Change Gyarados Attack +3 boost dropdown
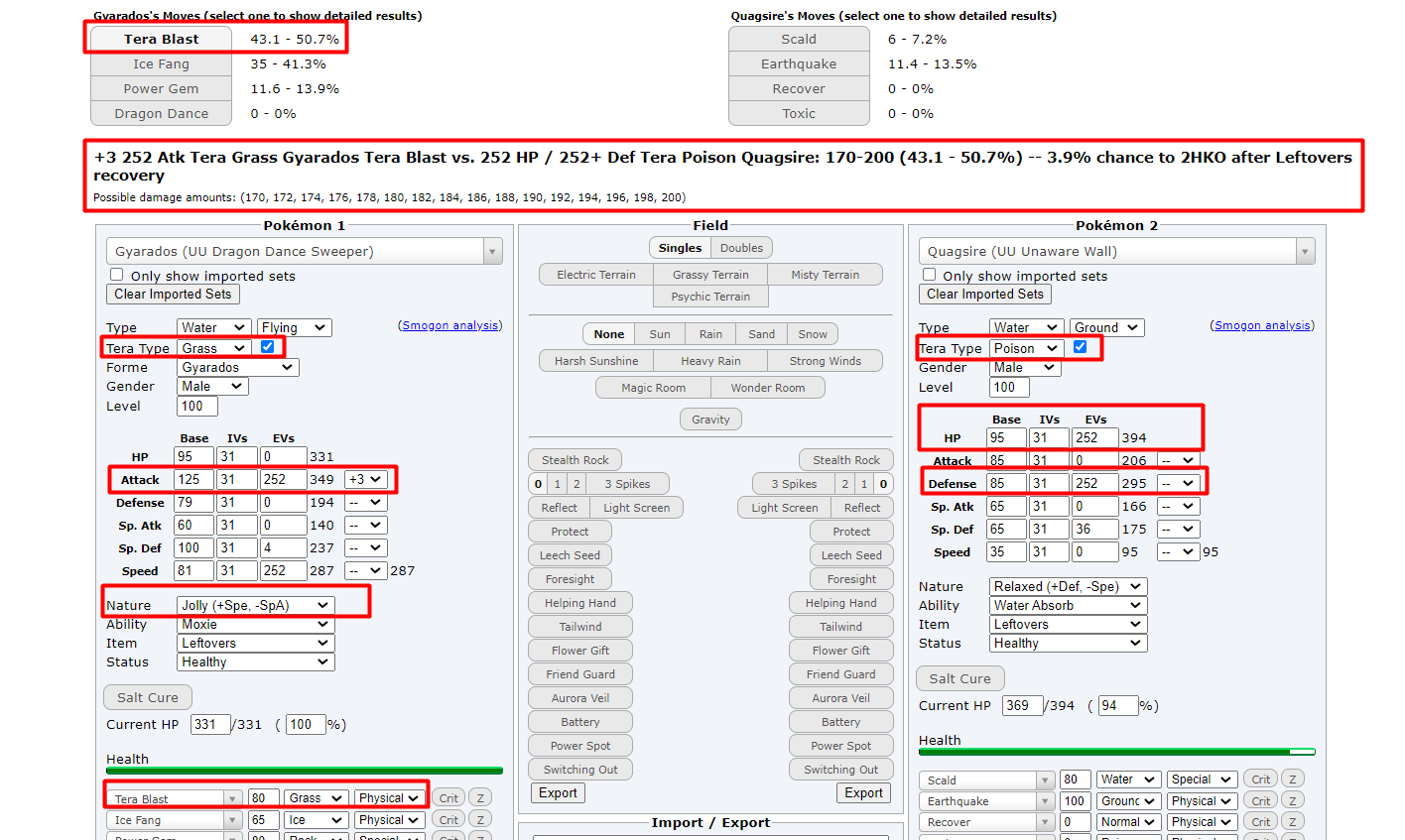 tap(365, 479)
